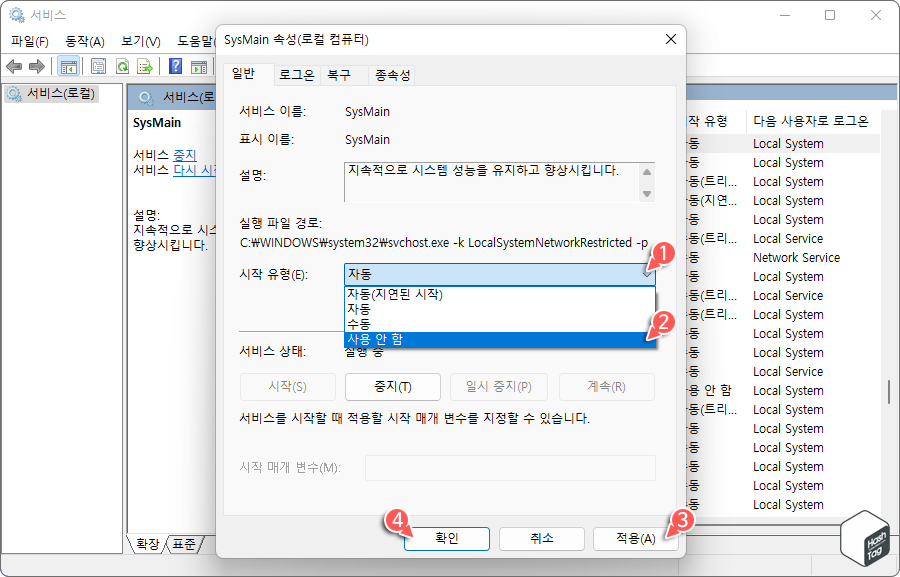The height and width of the screenshot is (577, 900).
Task: Navigate forward using the forward arrow icon
Action: (35, 66)
